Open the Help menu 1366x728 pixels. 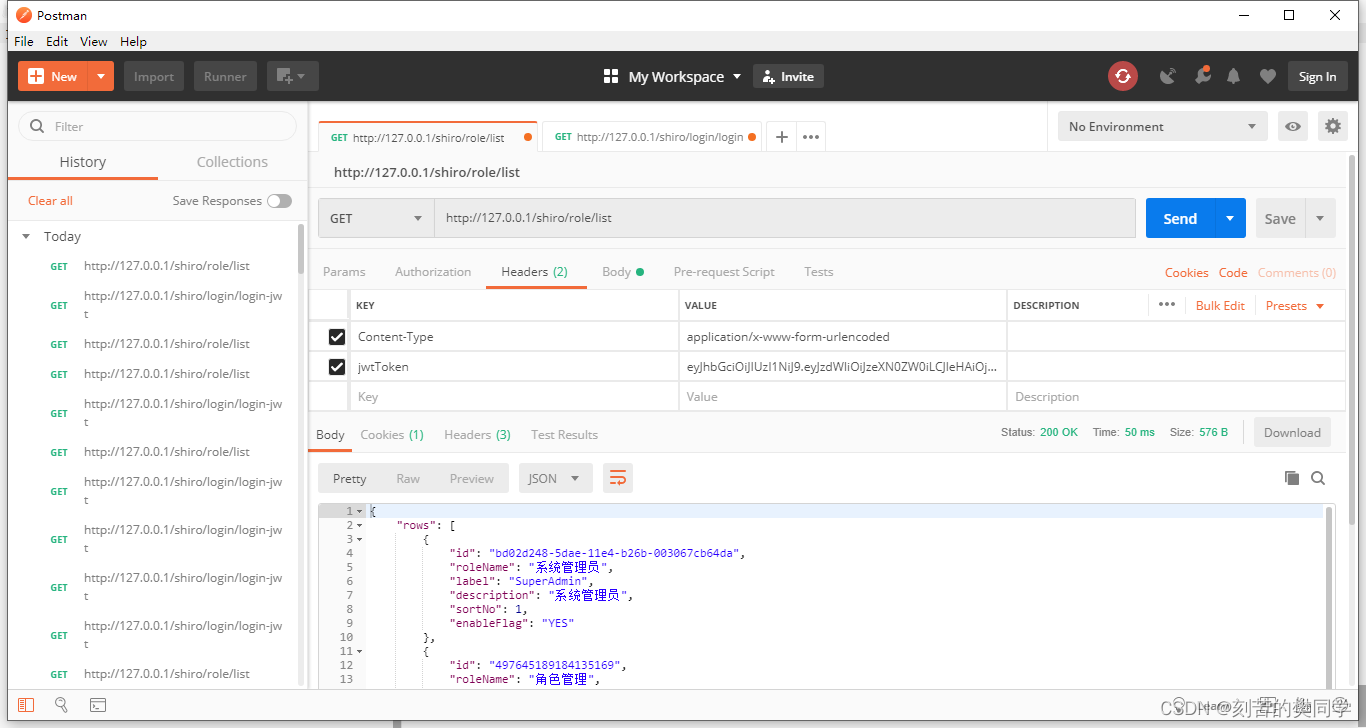pyautogui.click(x=133, y=41)
